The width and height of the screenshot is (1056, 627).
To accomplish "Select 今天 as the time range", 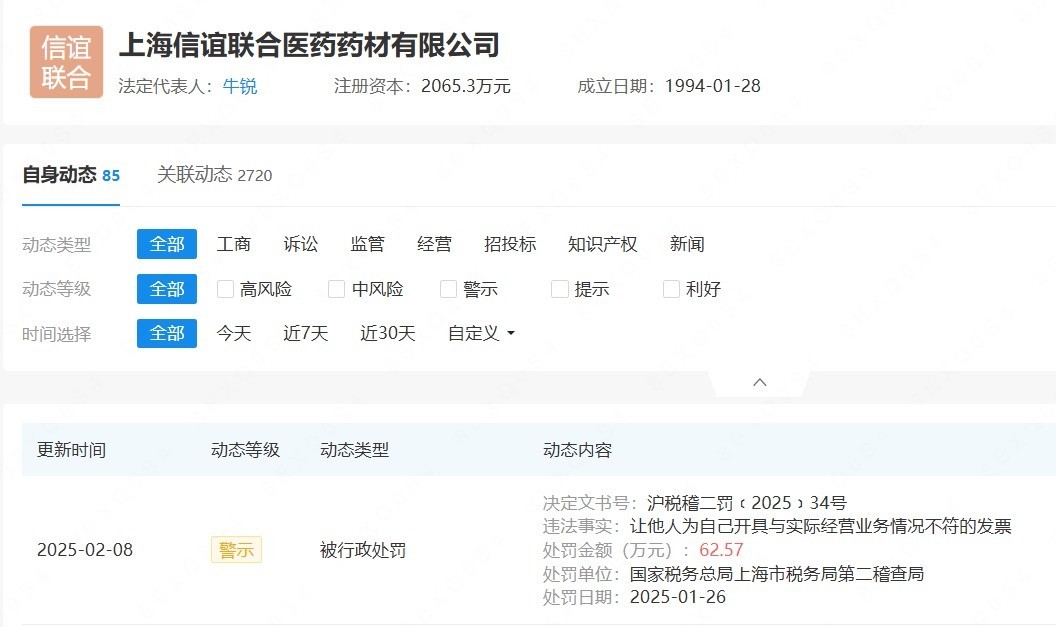I will (233, 333).
